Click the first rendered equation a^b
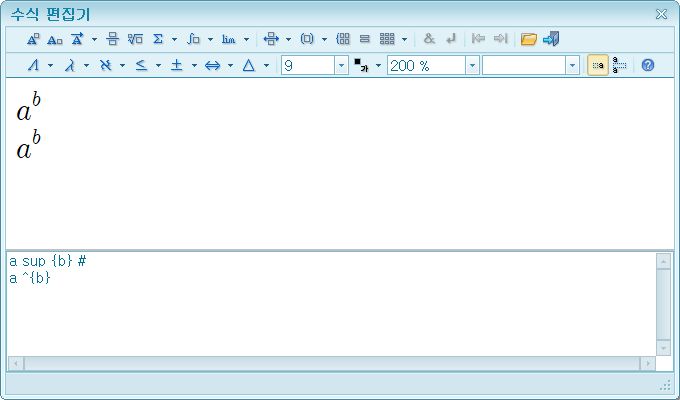This screenshot has width=680, height=400. tap(29, 107)
